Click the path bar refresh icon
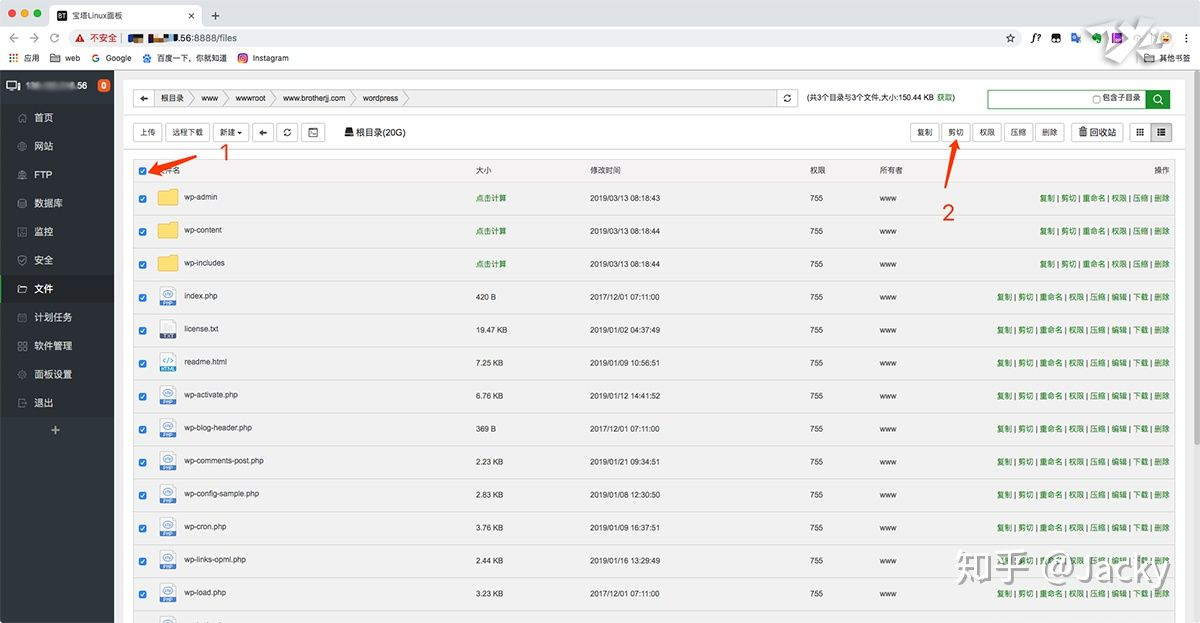 pyautogui.click(x=787, y=98)
